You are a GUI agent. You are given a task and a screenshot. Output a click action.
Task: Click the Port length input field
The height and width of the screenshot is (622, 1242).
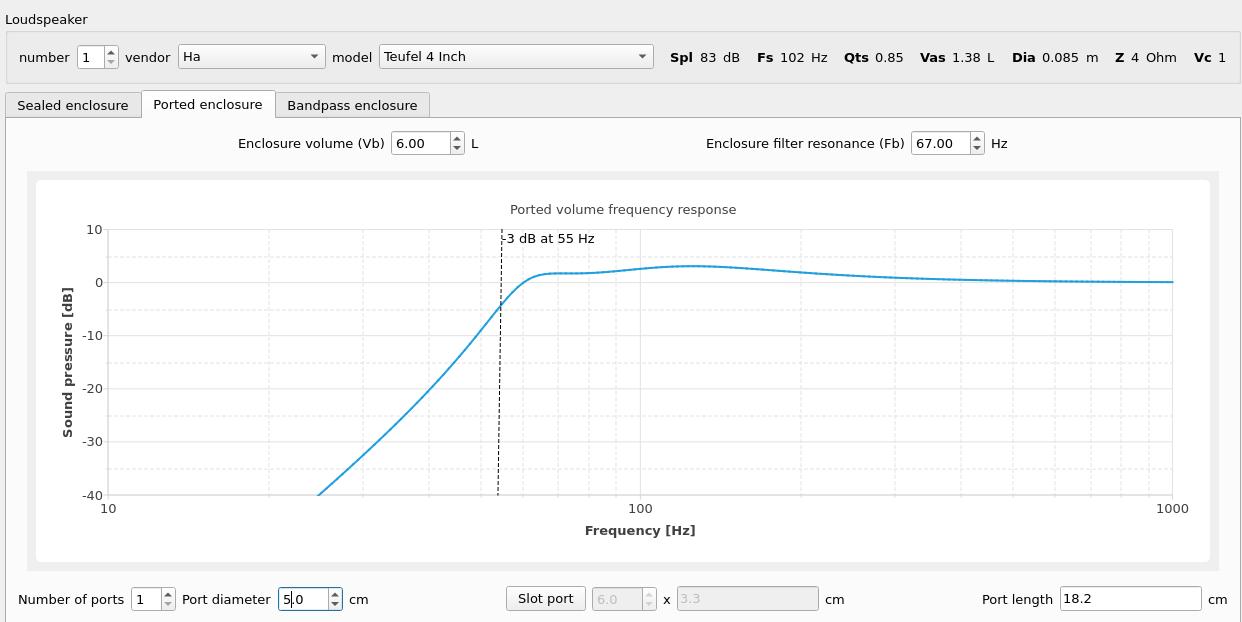(1130, 599)
